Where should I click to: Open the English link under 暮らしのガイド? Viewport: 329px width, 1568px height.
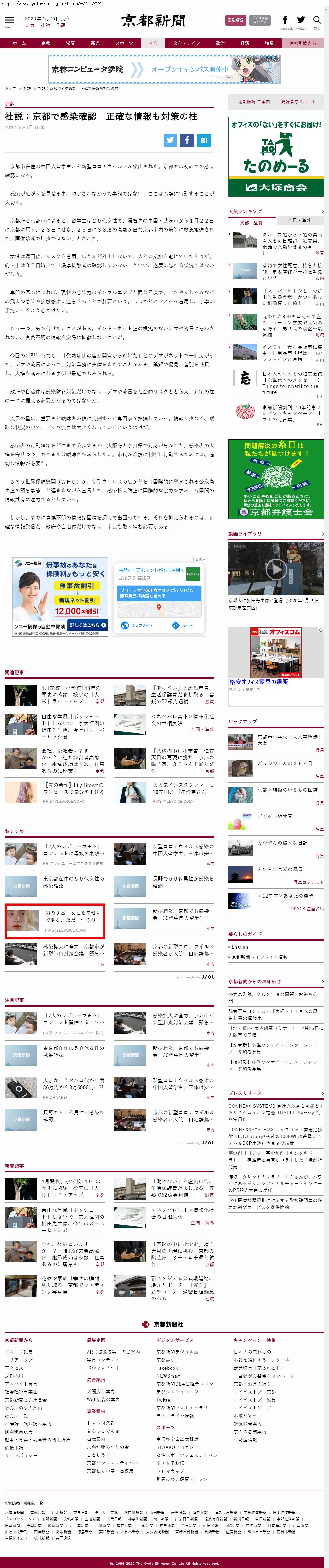pyautogui.click(x=240, y=947)
